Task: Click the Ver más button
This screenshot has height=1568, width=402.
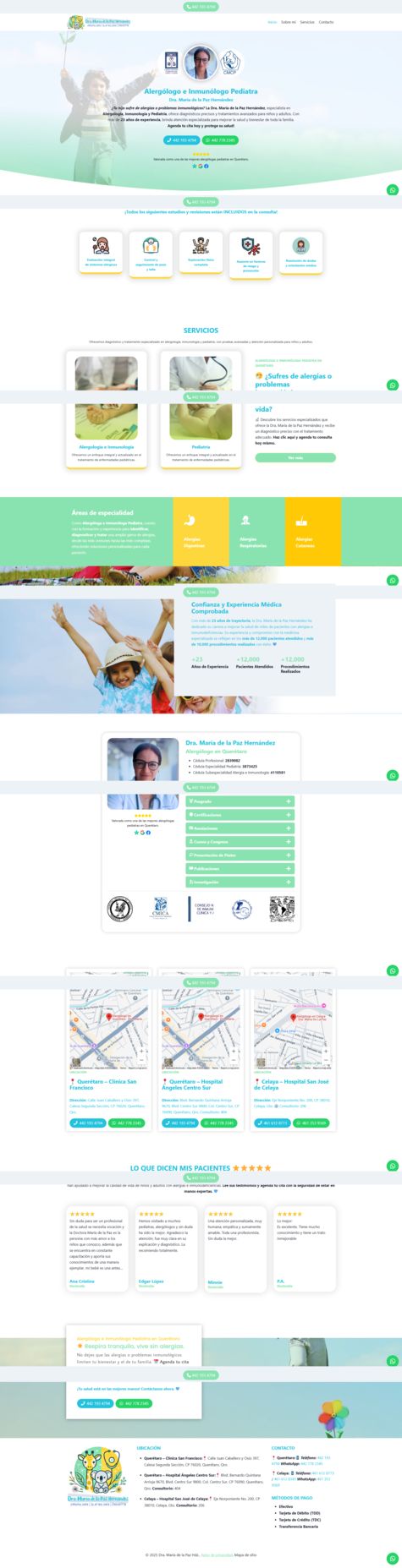Action: 295,457
